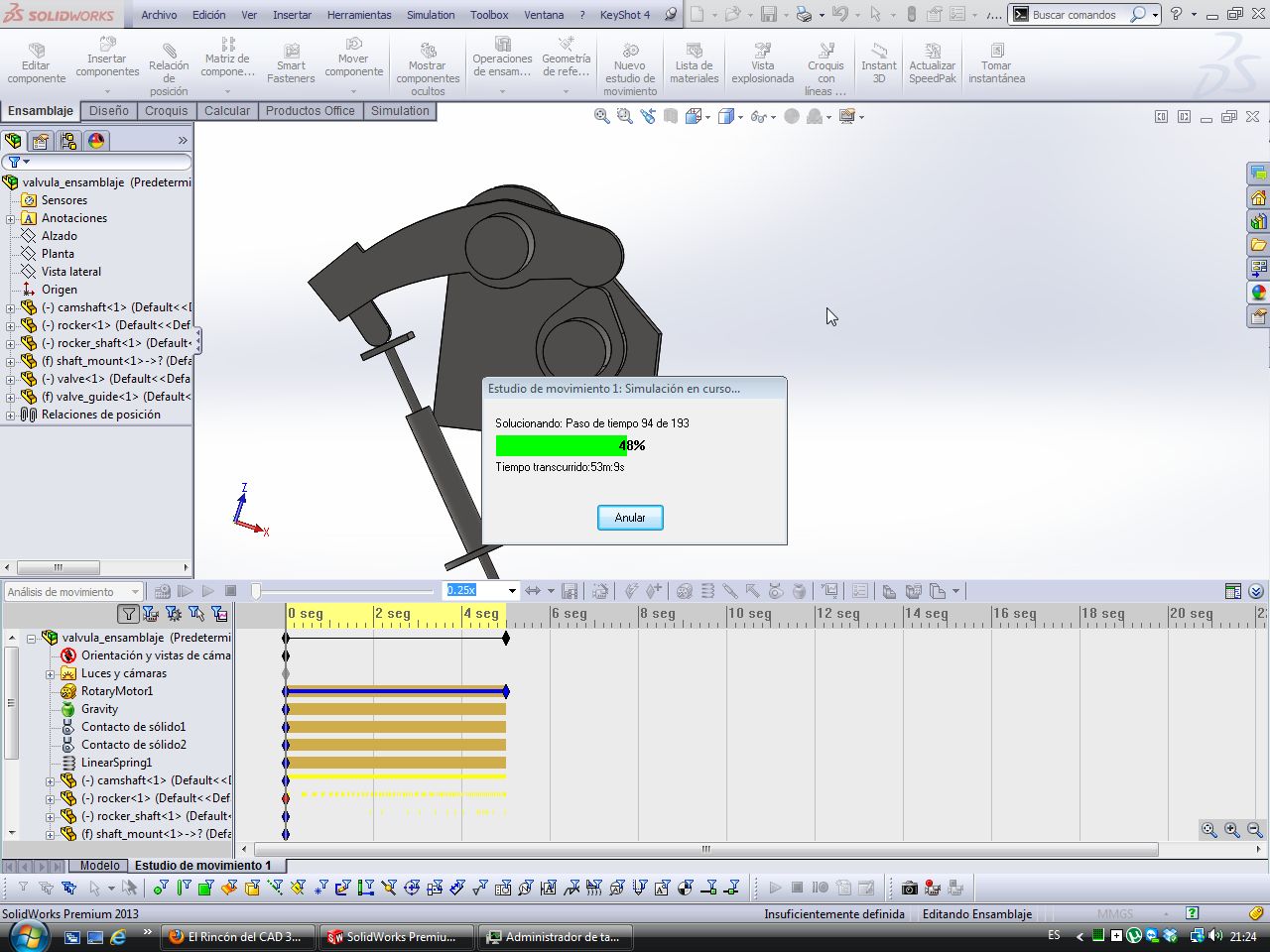Image resolution: width=1270 pixels, height=952 pixels.
Task: Click Instant 3D tool
Action: click(879, 63)
